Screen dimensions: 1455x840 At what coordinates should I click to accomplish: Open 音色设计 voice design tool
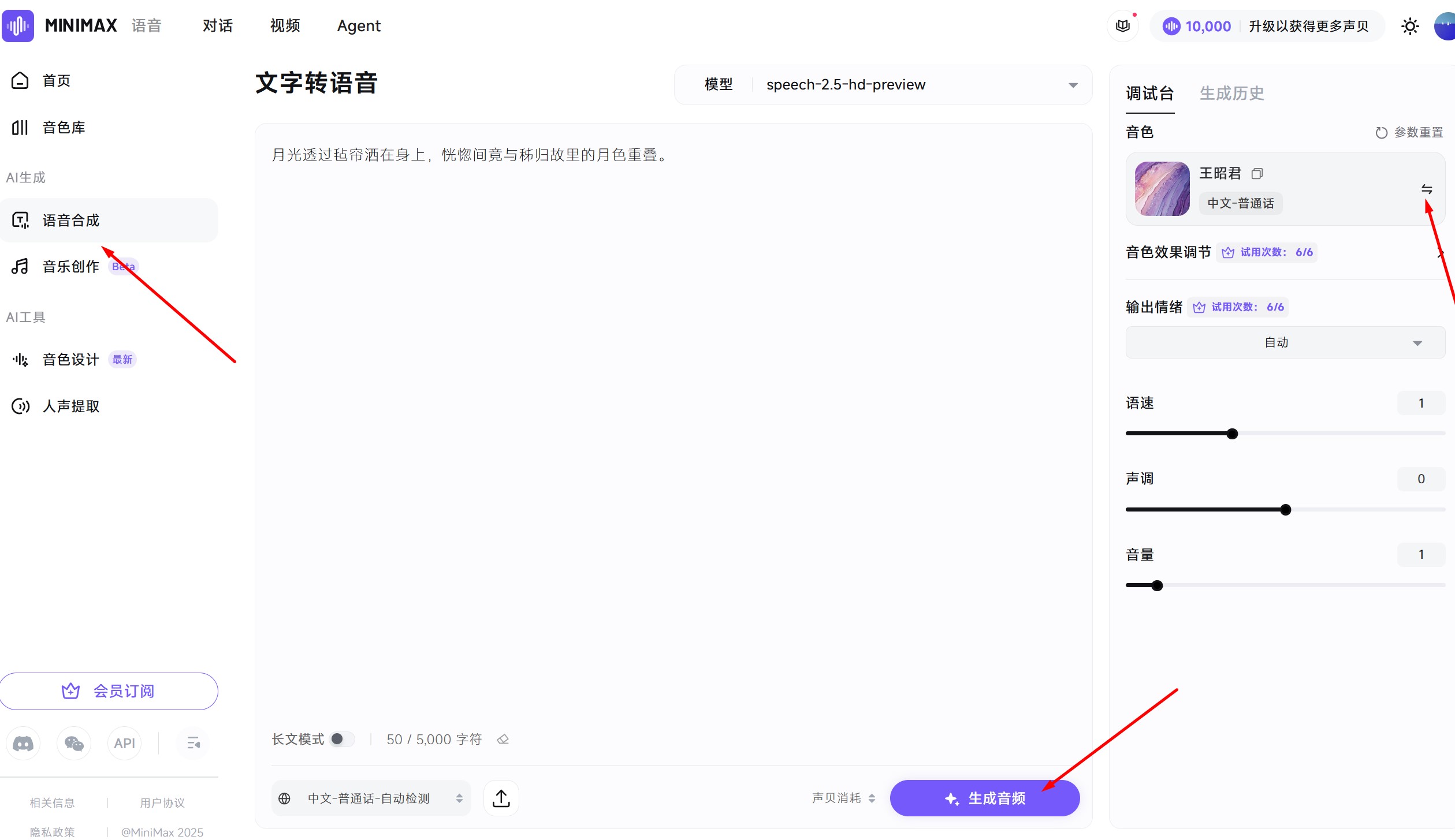pyautogui.click(x=70, y=359)
